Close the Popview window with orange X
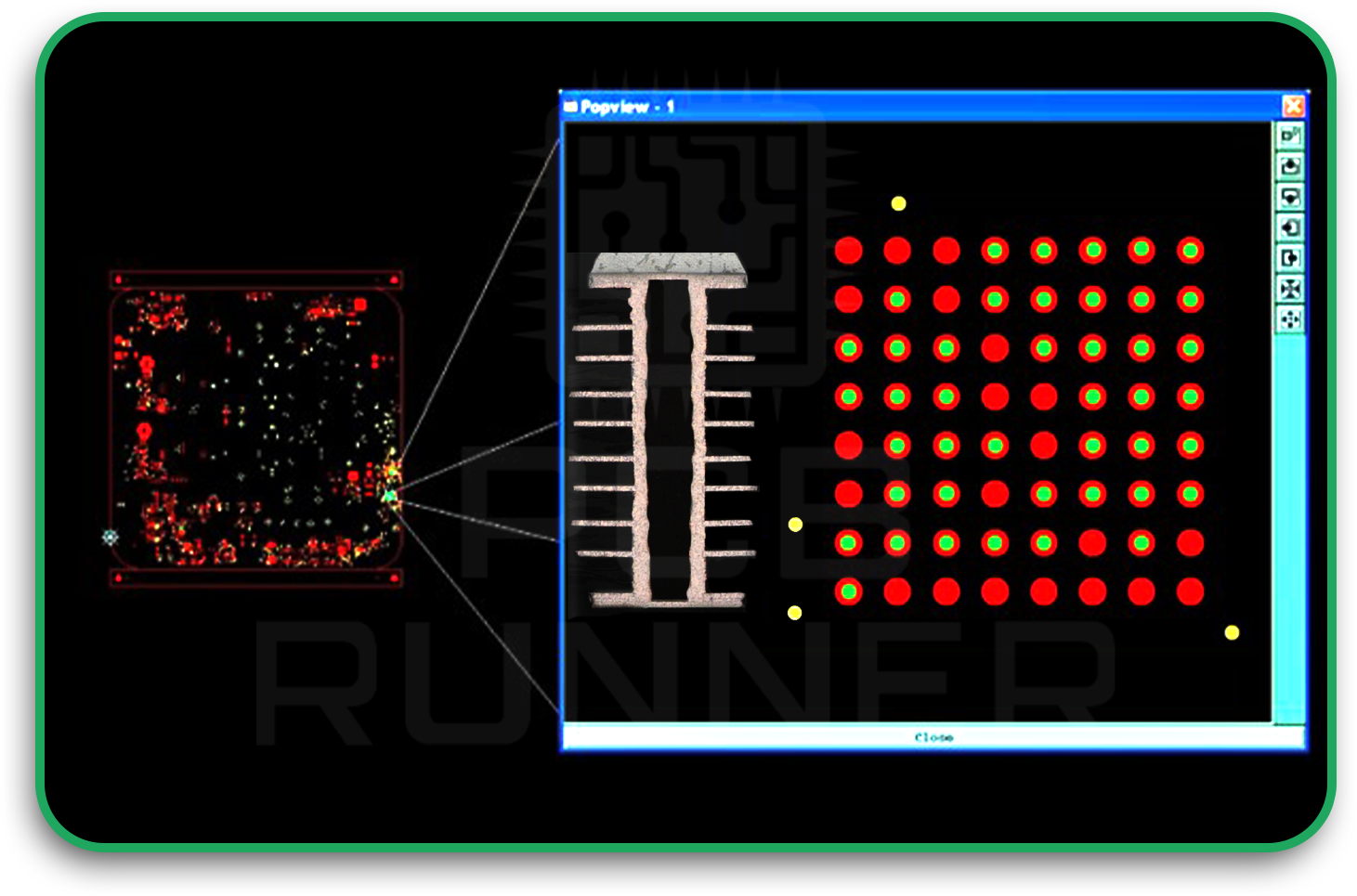This screenshot has width=1357, height=896. point(1293,107)
